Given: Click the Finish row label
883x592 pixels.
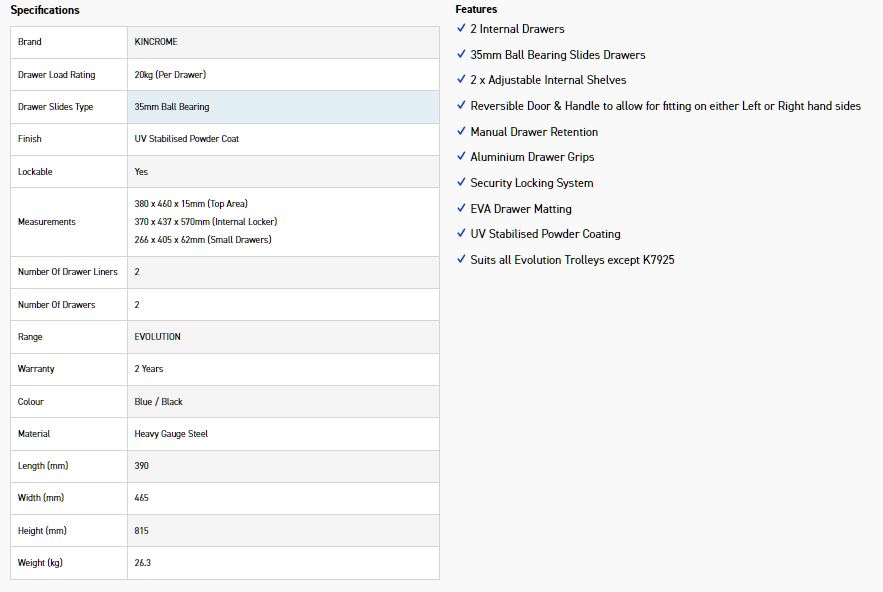Looking at the screenshot, I should pos(29,139).
